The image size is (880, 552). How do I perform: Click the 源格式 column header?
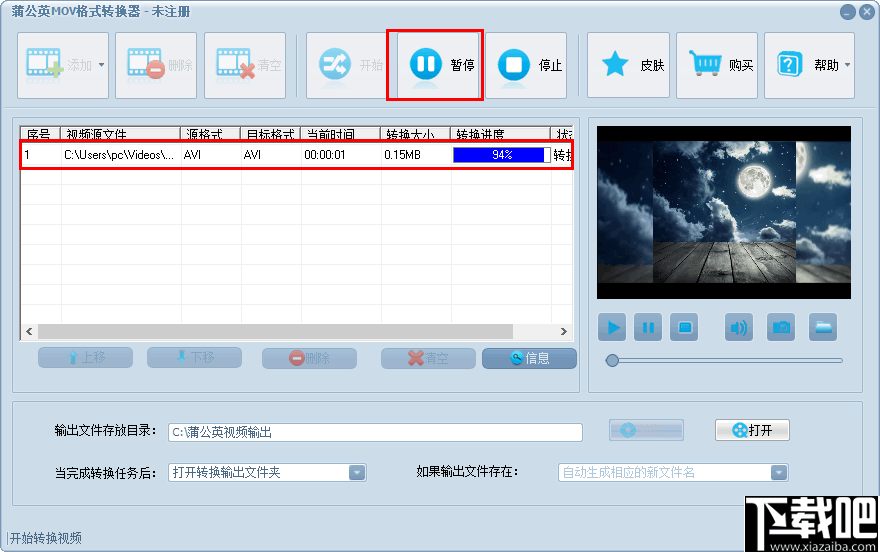click(x=210, y=134)
